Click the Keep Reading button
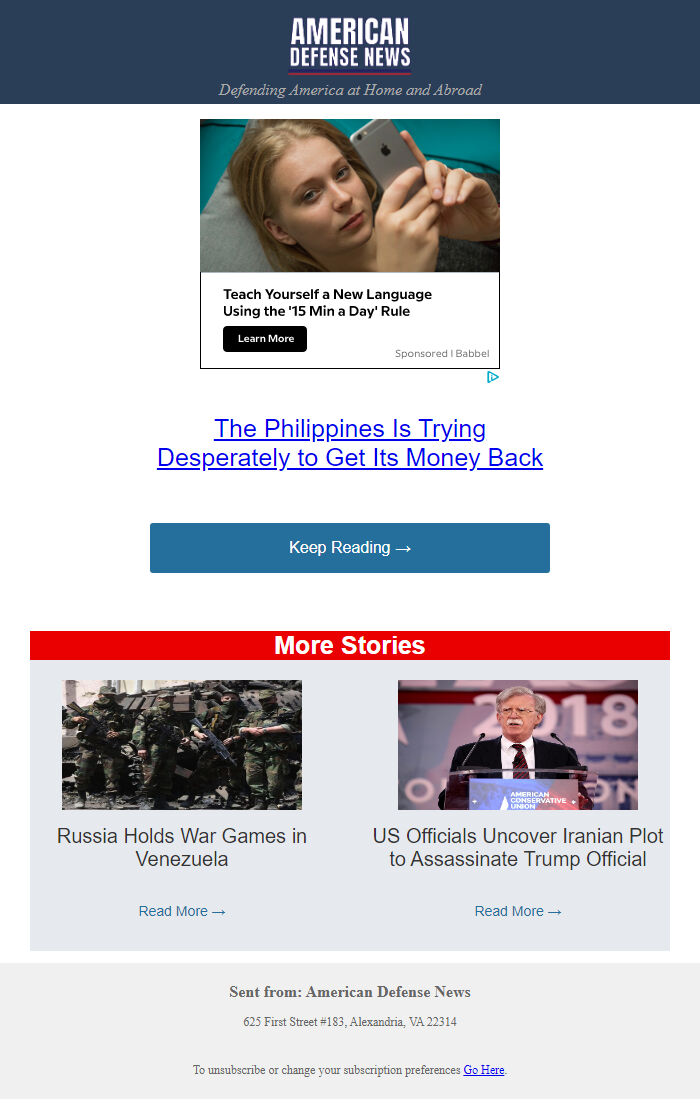This screenshot has height=1117, width=700. click(350, 548)
